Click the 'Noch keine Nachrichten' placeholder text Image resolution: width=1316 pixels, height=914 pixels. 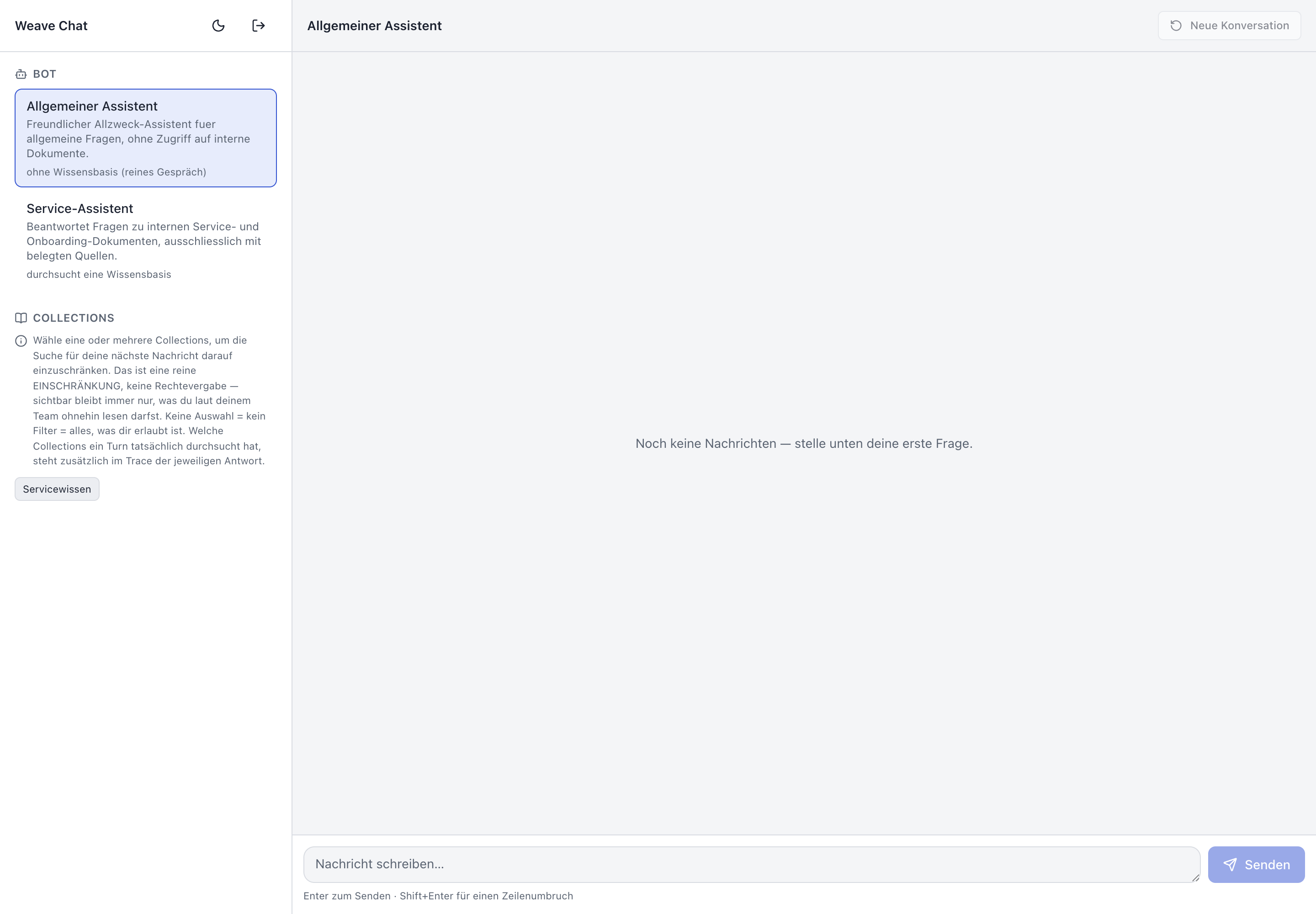pos(804,443)
